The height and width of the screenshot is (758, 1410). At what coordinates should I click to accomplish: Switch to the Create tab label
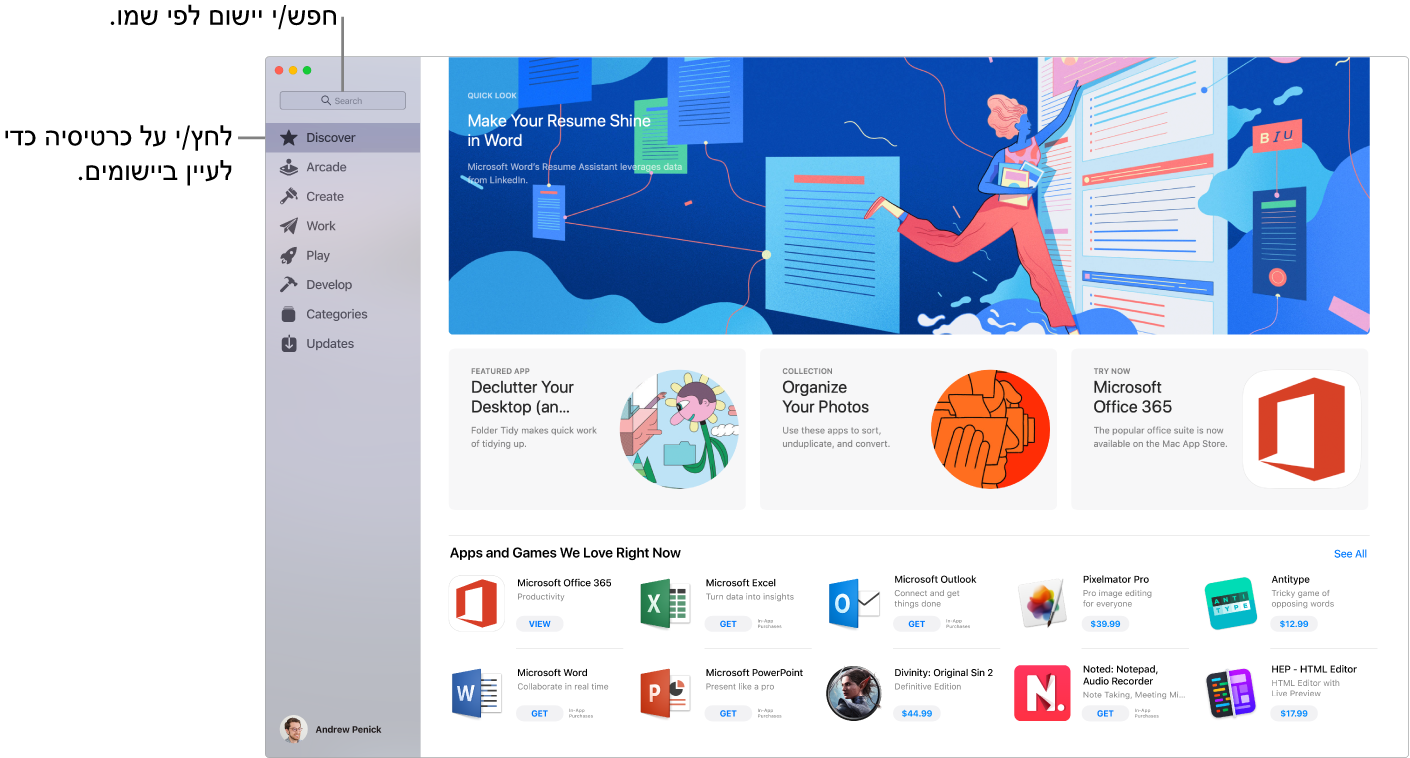(325, 196)
